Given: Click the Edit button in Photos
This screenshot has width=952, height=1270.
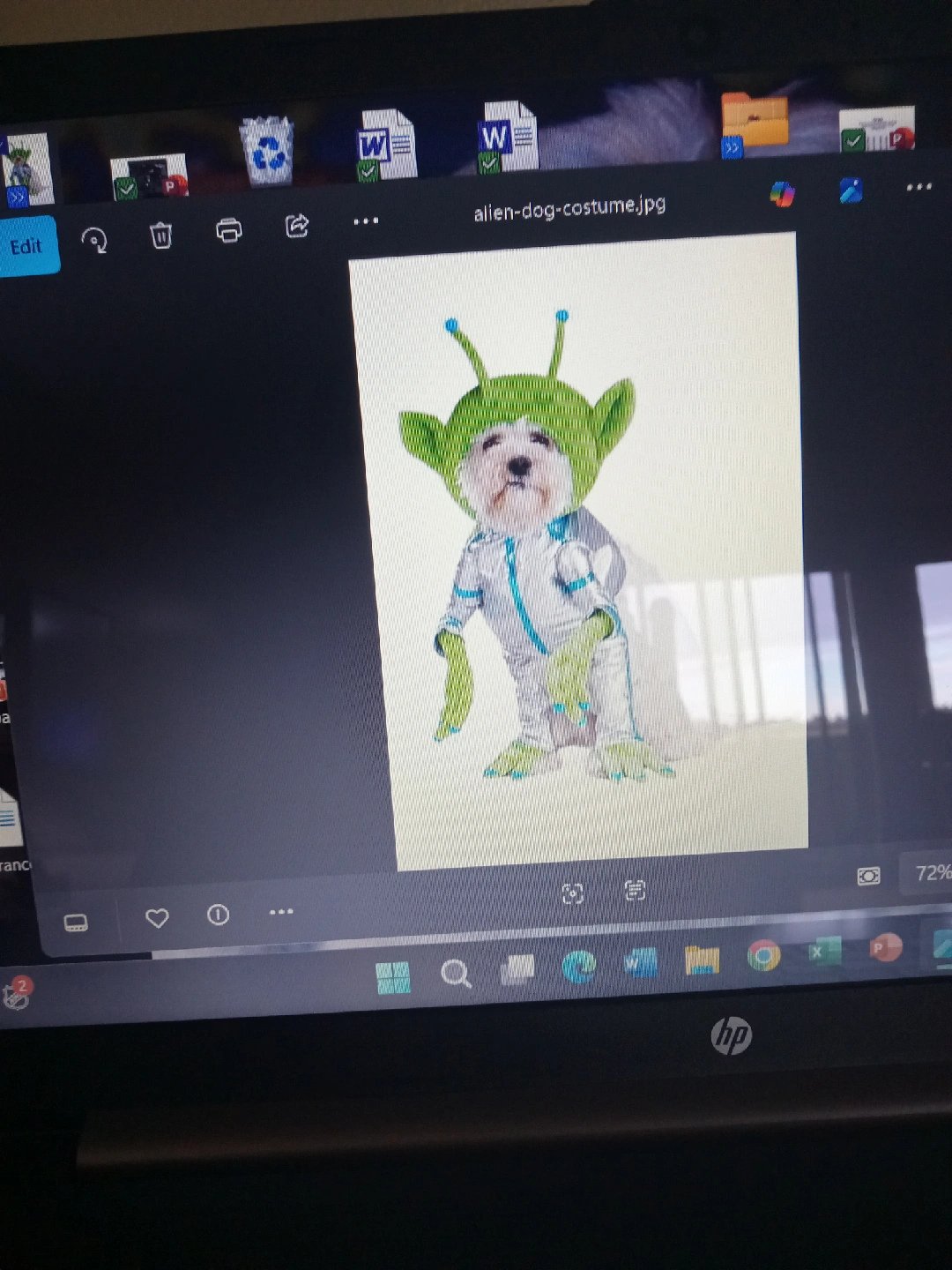Looking at the screenshot, I should pos(26,246).
